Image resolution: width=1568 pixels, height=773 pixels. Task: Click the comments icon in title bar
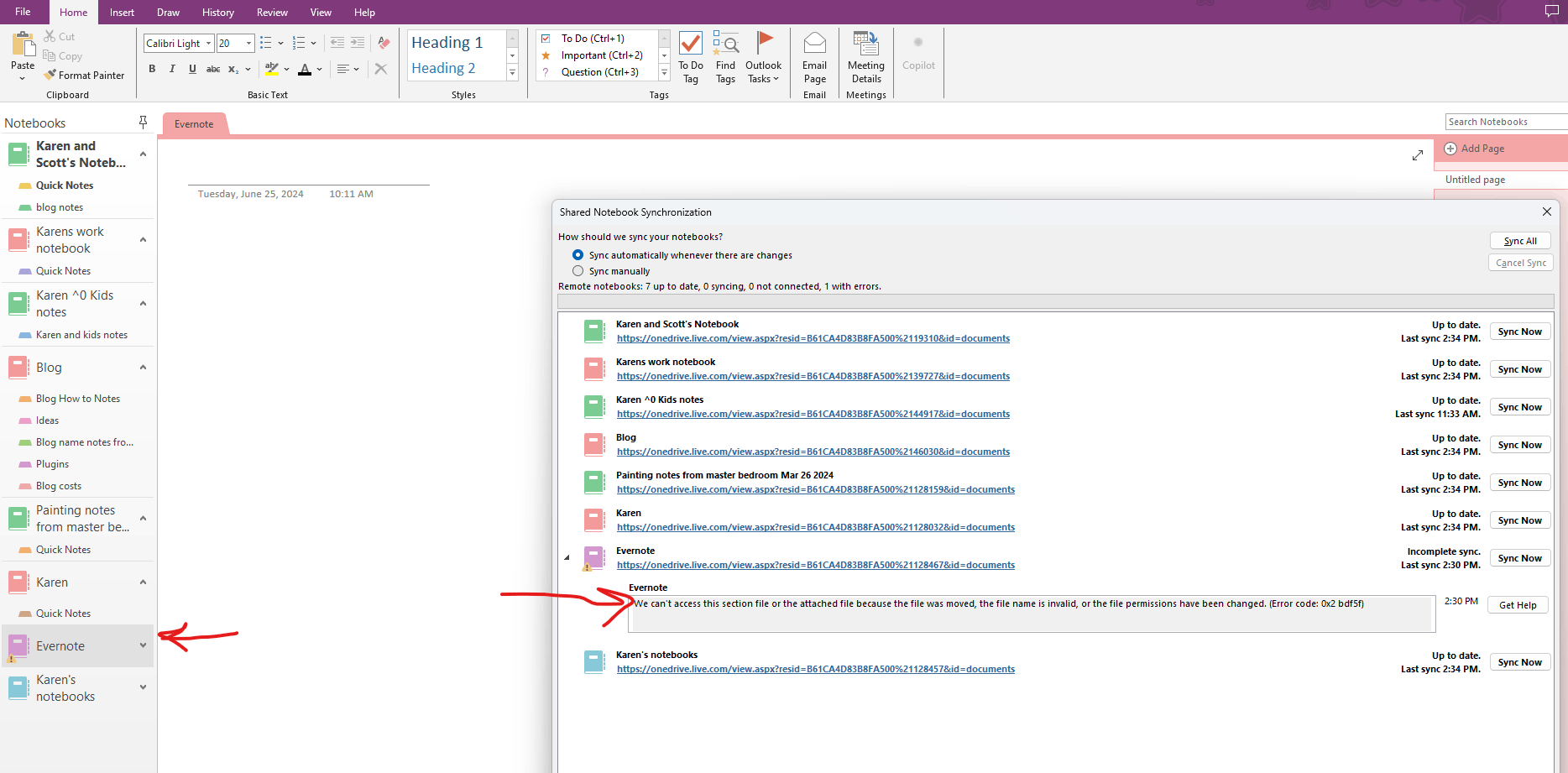click(x=1551, y=11)
